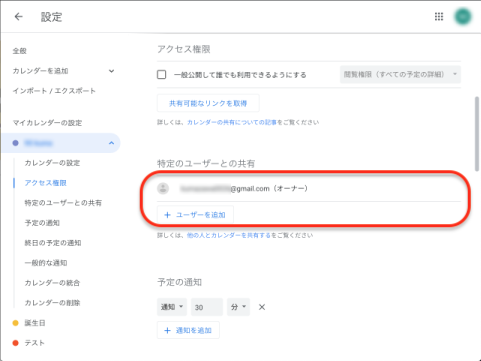481x361 pixels.
Task: Jump to カレンダーの削除 section
Action: click(52, 303)
